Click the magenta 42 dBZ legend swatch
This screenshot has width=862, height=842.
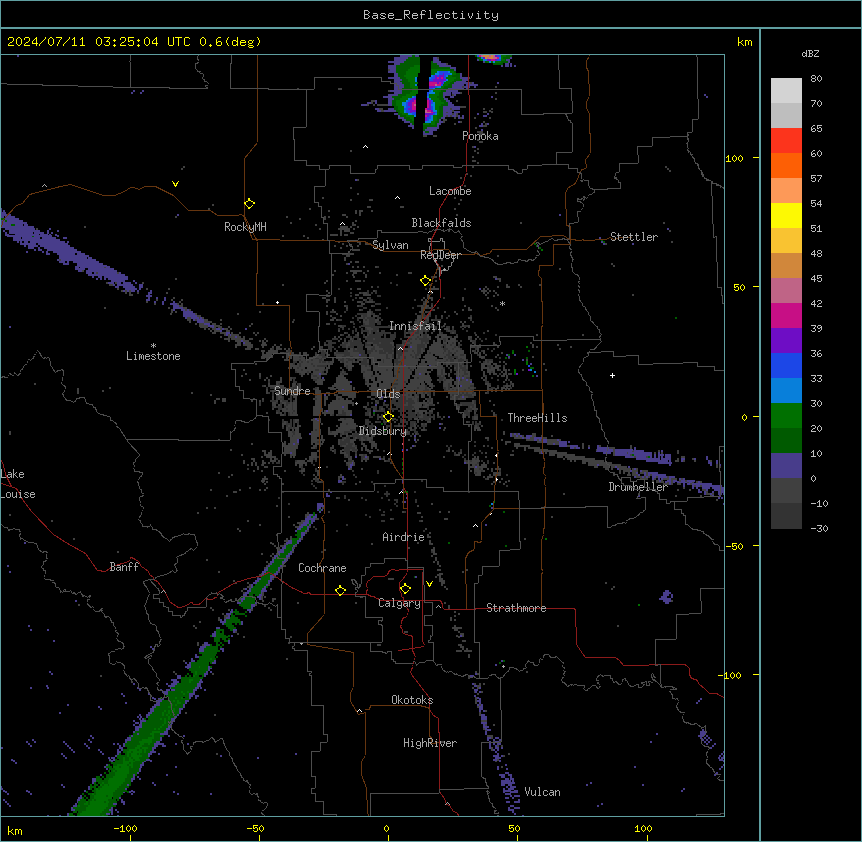click(x=786, y=315)
